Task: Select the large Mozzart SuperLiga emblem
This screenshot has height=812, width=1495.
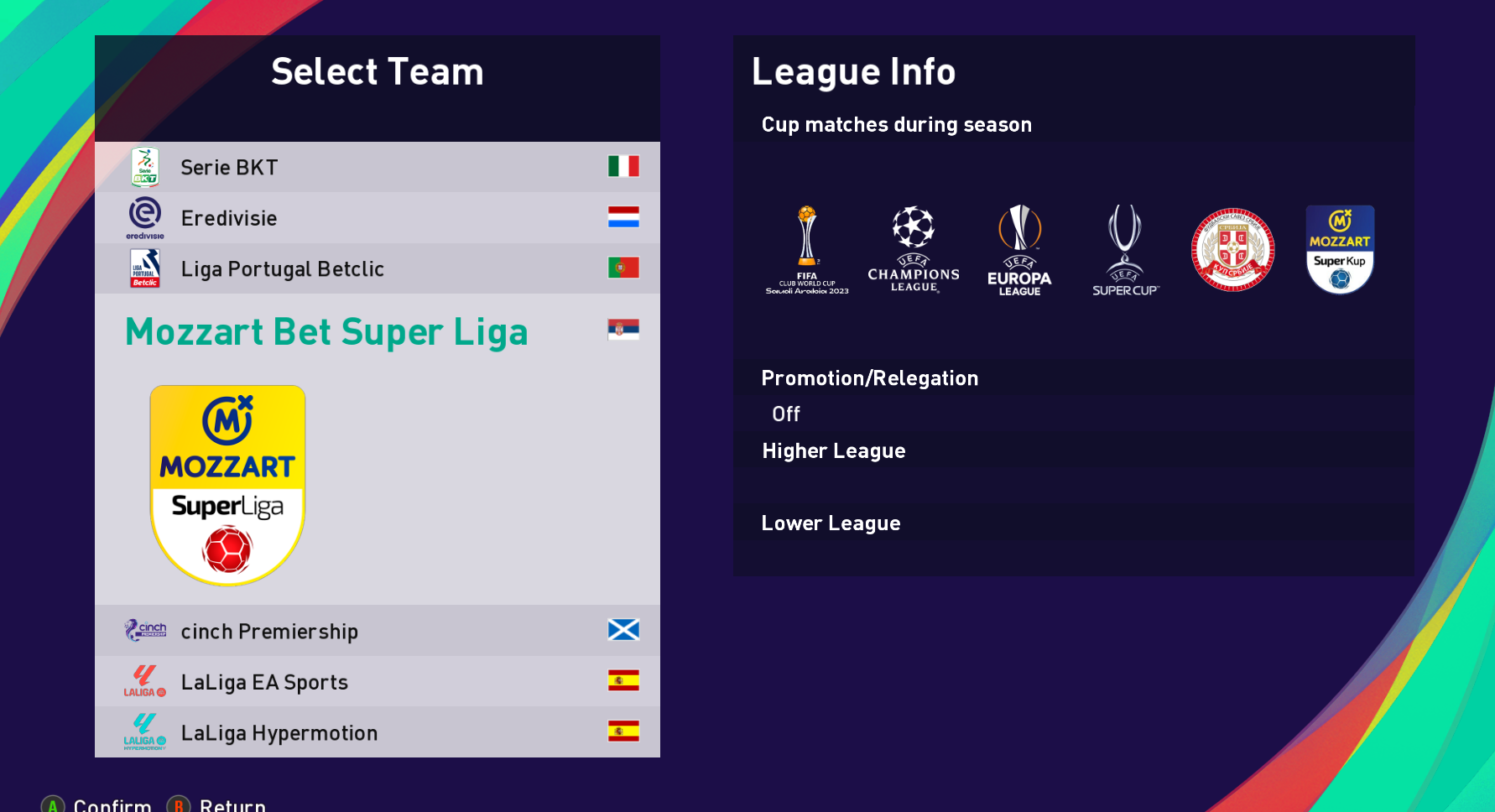Action: tap(227, 486)
